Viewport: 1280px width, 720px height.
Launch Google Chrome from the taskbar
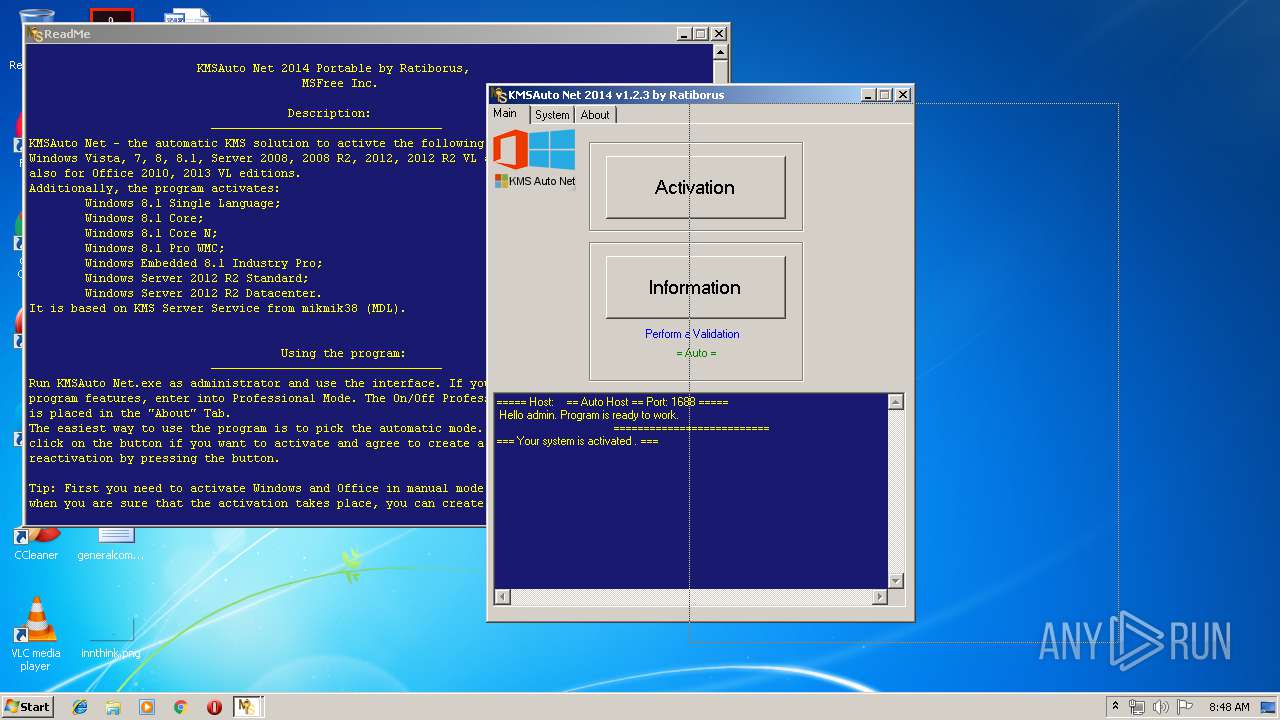(x=180, y=707)
